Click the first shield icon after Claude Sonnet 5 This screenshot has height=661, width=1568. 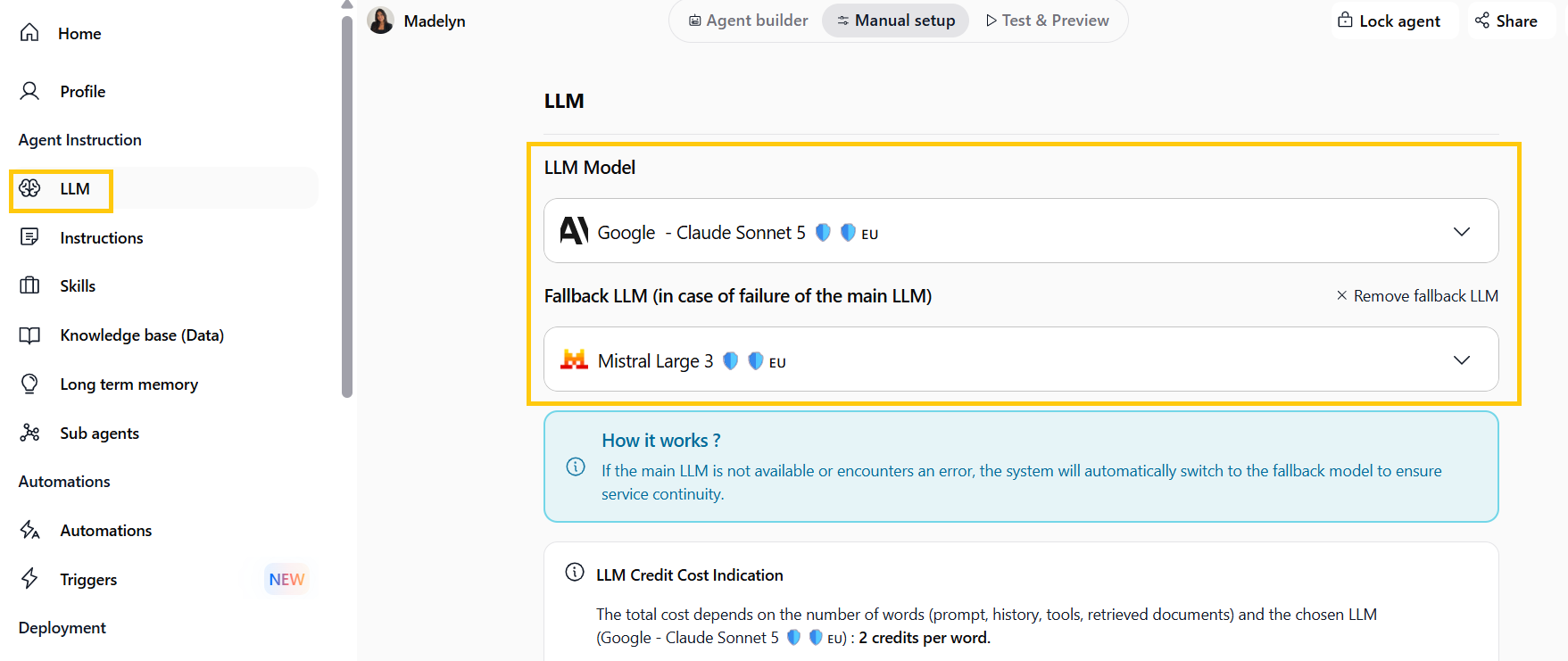[823, 233]
